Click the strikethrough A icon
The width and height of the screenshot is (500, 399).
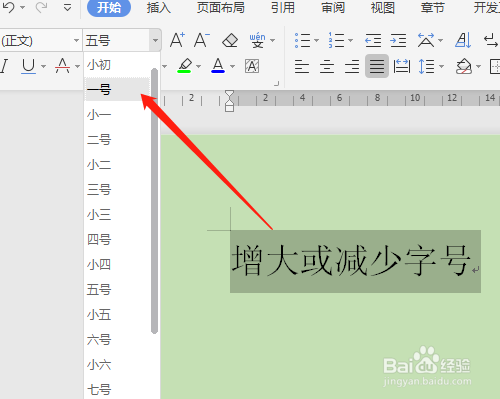coord(63,66)
